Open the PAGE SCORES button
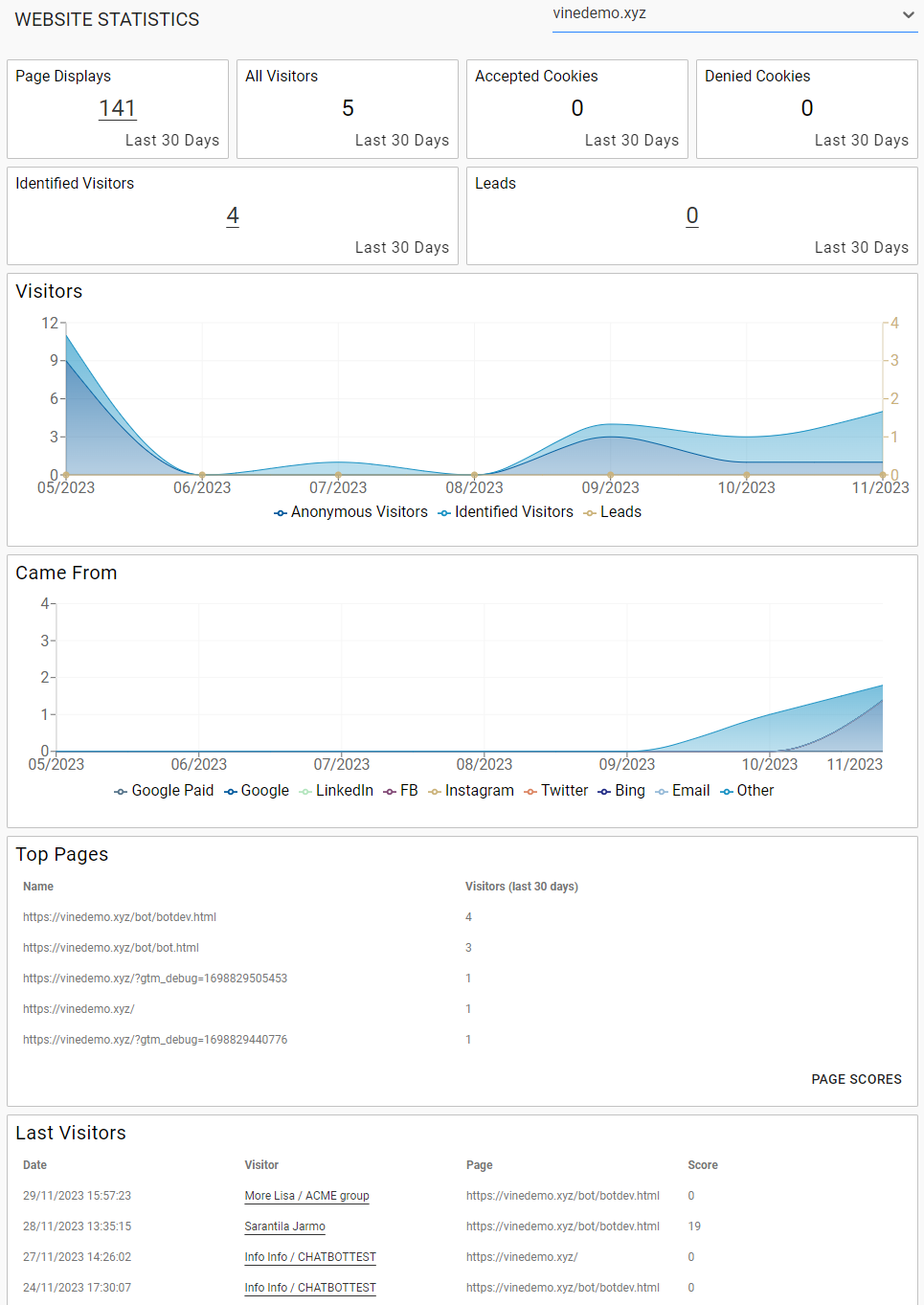This screenshot has width=924, height=1305. tap(856, 1079)
